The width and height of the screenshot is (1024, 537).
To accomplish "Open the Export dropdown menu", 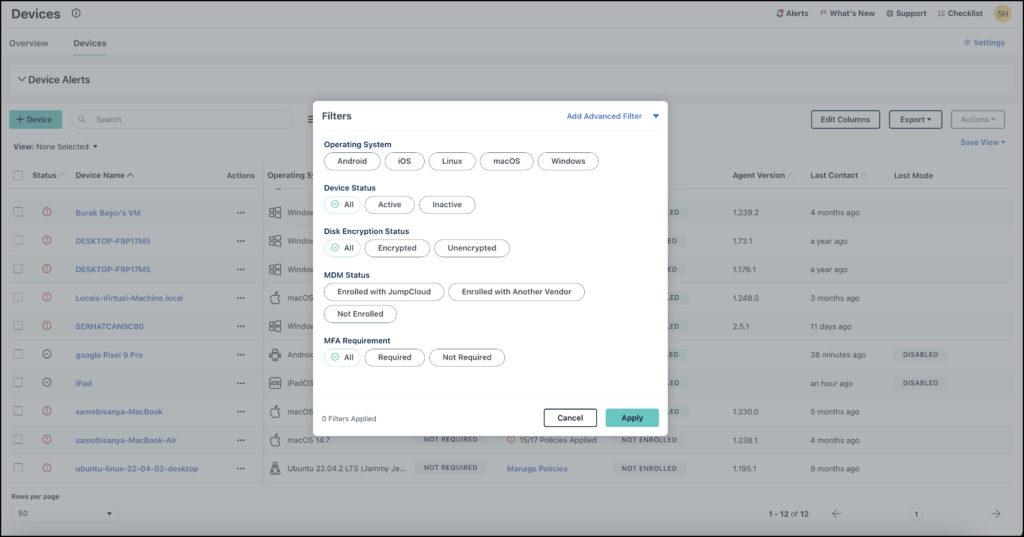I will (915, 120).
